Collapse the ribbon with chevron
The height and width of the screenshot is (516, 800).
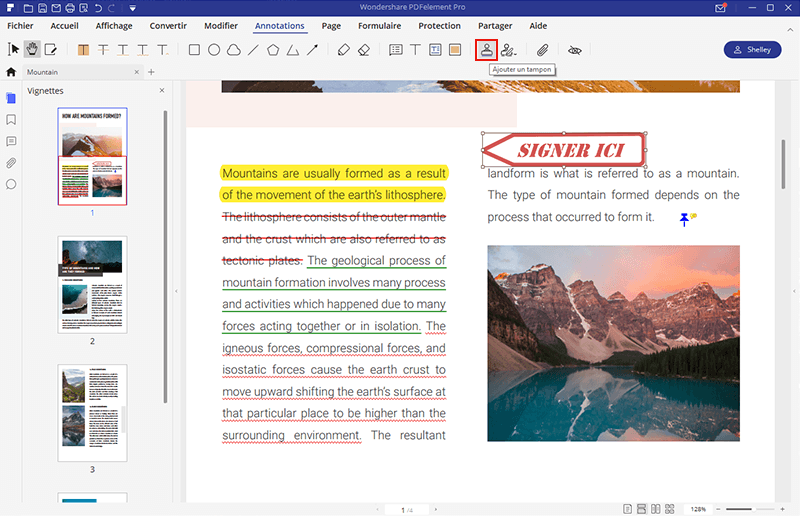pos(790,29)
